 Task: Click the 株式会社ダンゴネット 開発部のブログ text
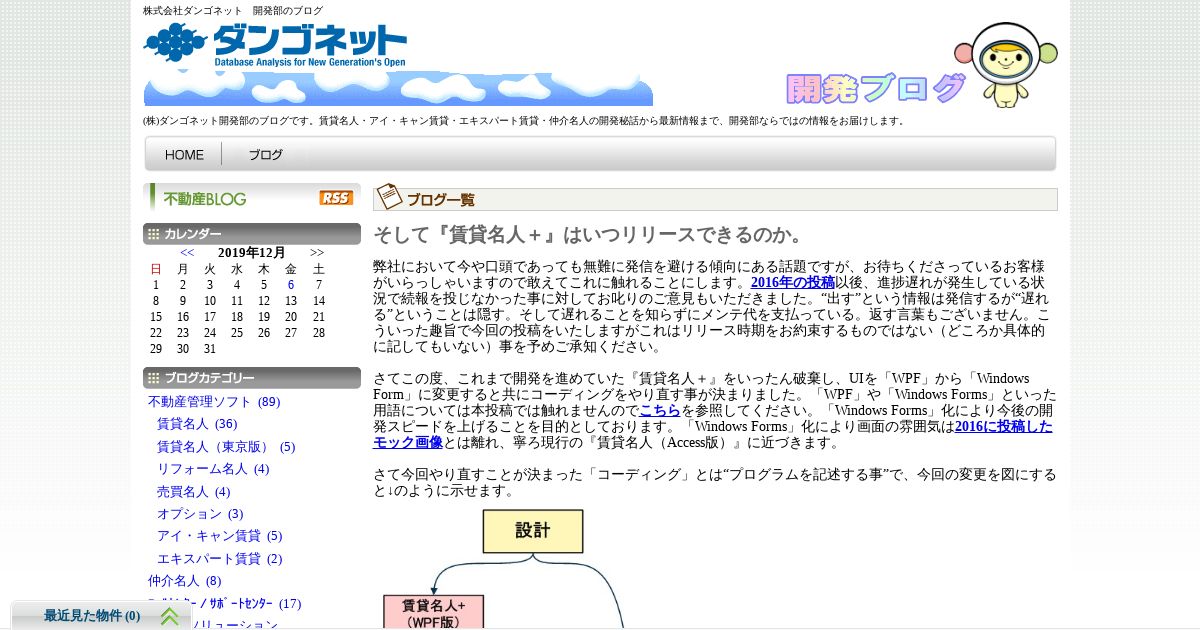233,11
